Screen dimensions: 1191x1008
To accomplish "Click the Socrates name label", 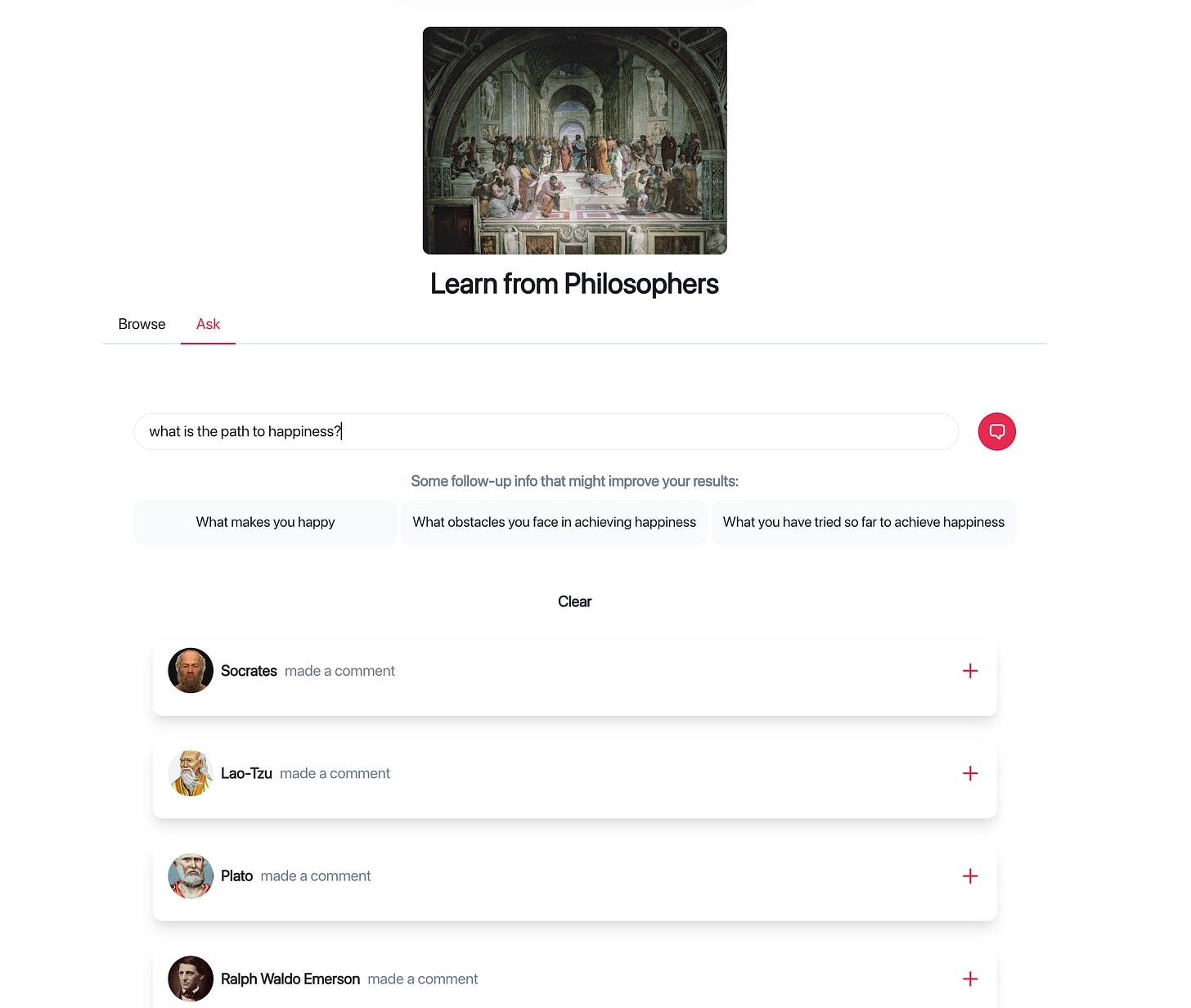I will pos(249,671).
